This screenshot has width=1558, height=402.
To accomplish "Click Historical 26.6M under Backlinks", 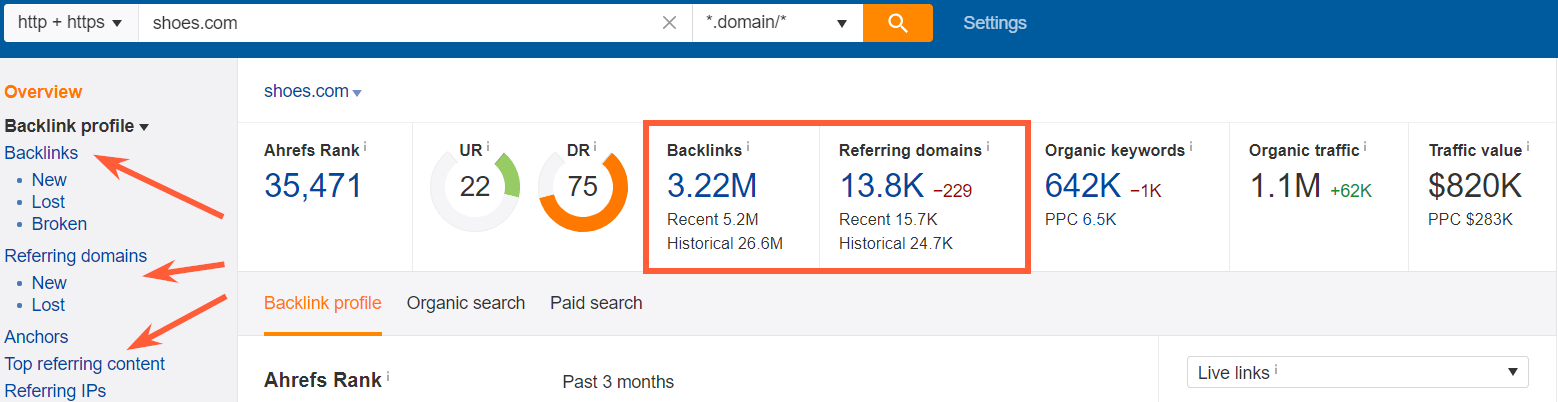I will [725, 243].
